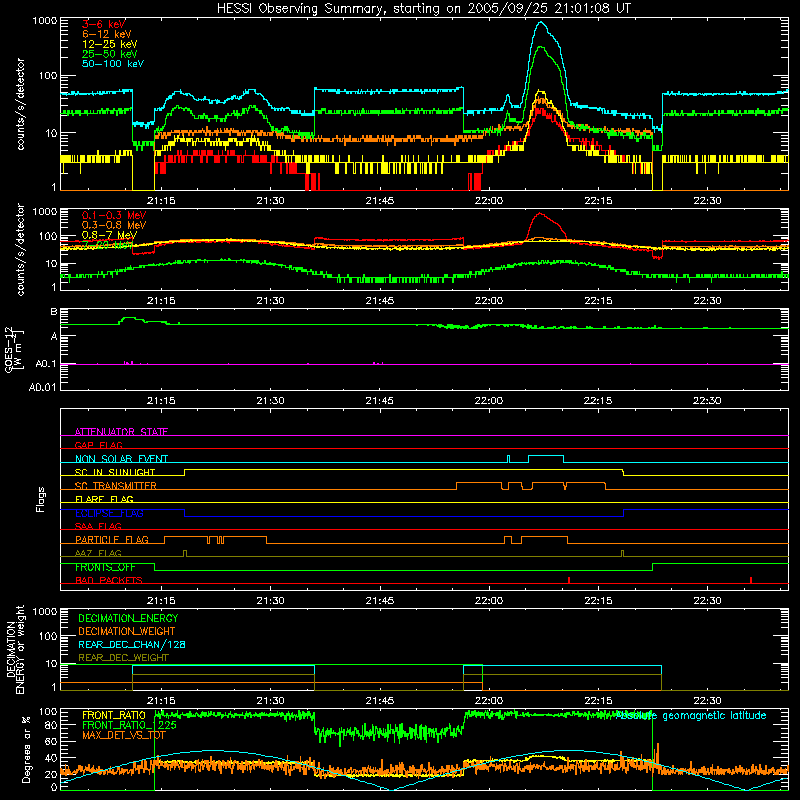Select the 0.1-0.3 MeV legend label
The height and width of the screenshot is (800, 800).
114,215
